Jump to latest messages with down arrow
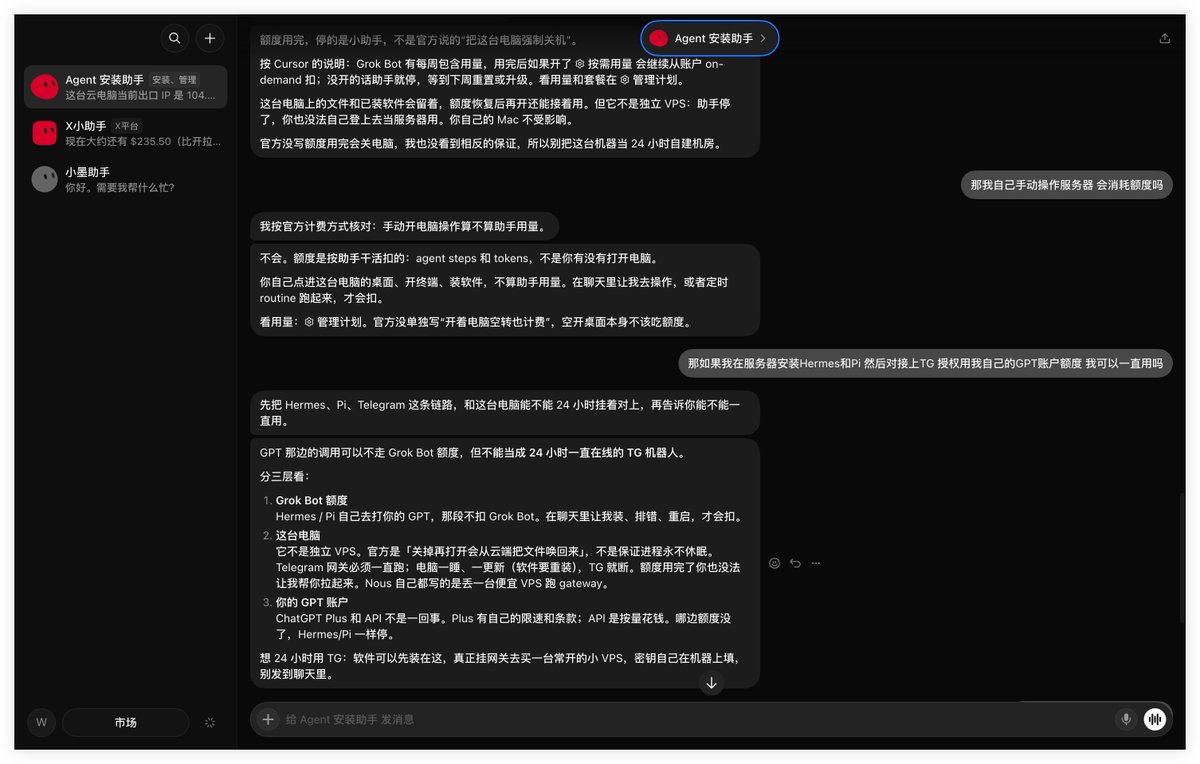The height and width of the screenshot is (764, 1200). (711, 683)
